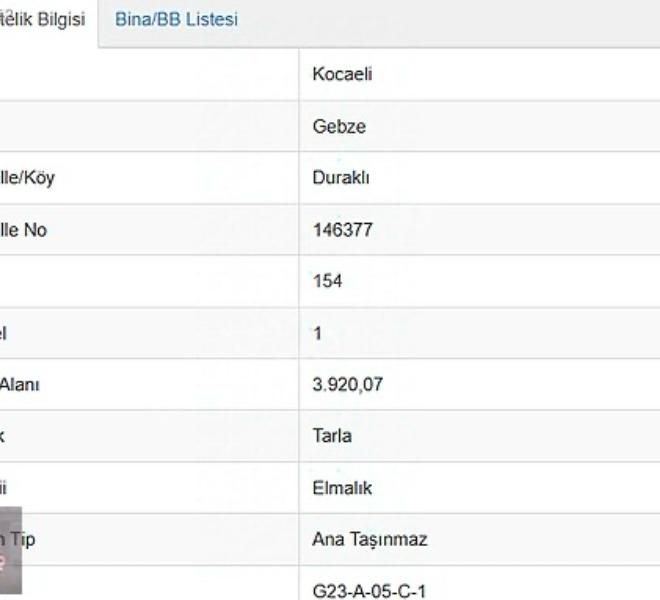
Task: Click the area value 3.920,07
Action: tap(348, 384)
